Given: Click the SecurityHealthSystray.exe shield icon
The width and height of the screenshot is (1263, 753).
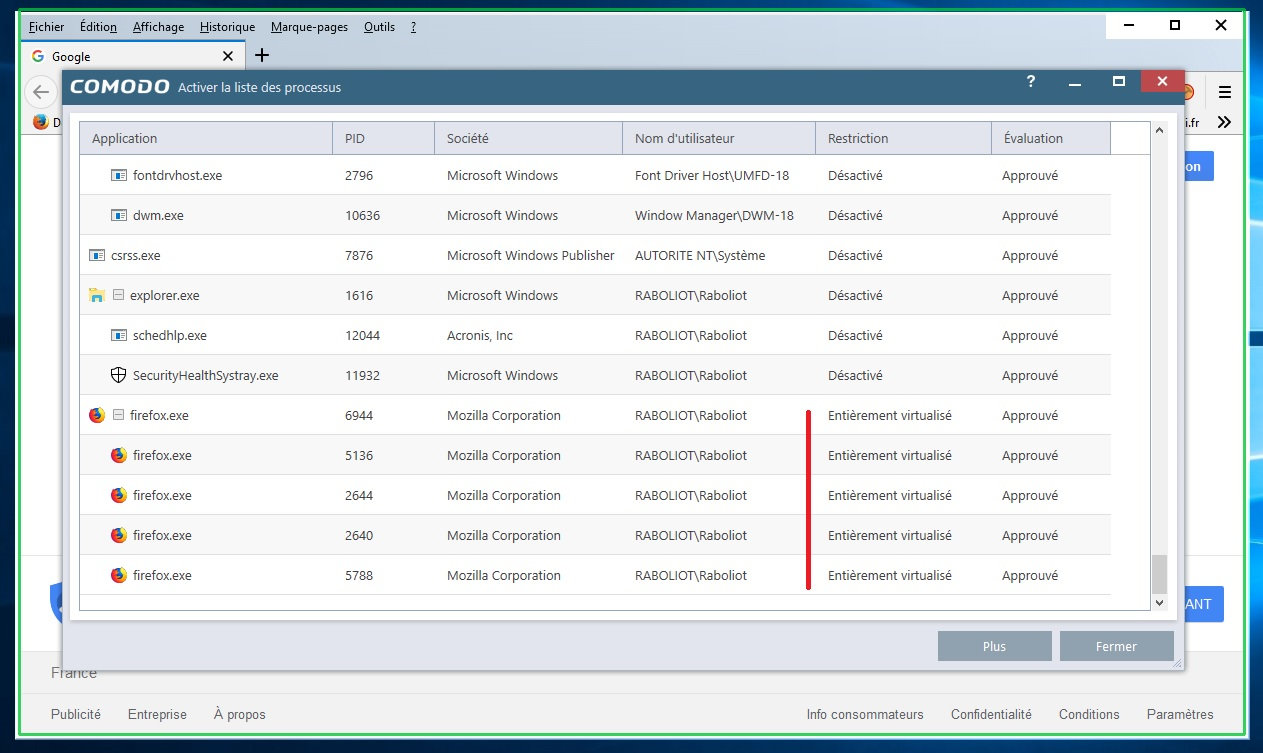Looking at the screenshot, I should tap(119, 375).
